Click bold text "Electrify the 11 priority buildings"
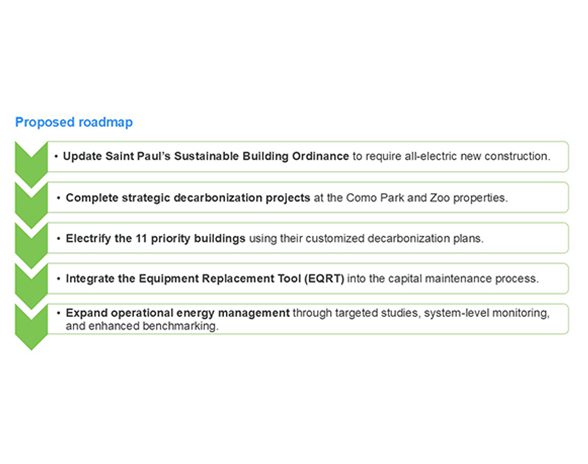588x464 pixels. pyautogui.click(x=156, y=238)
